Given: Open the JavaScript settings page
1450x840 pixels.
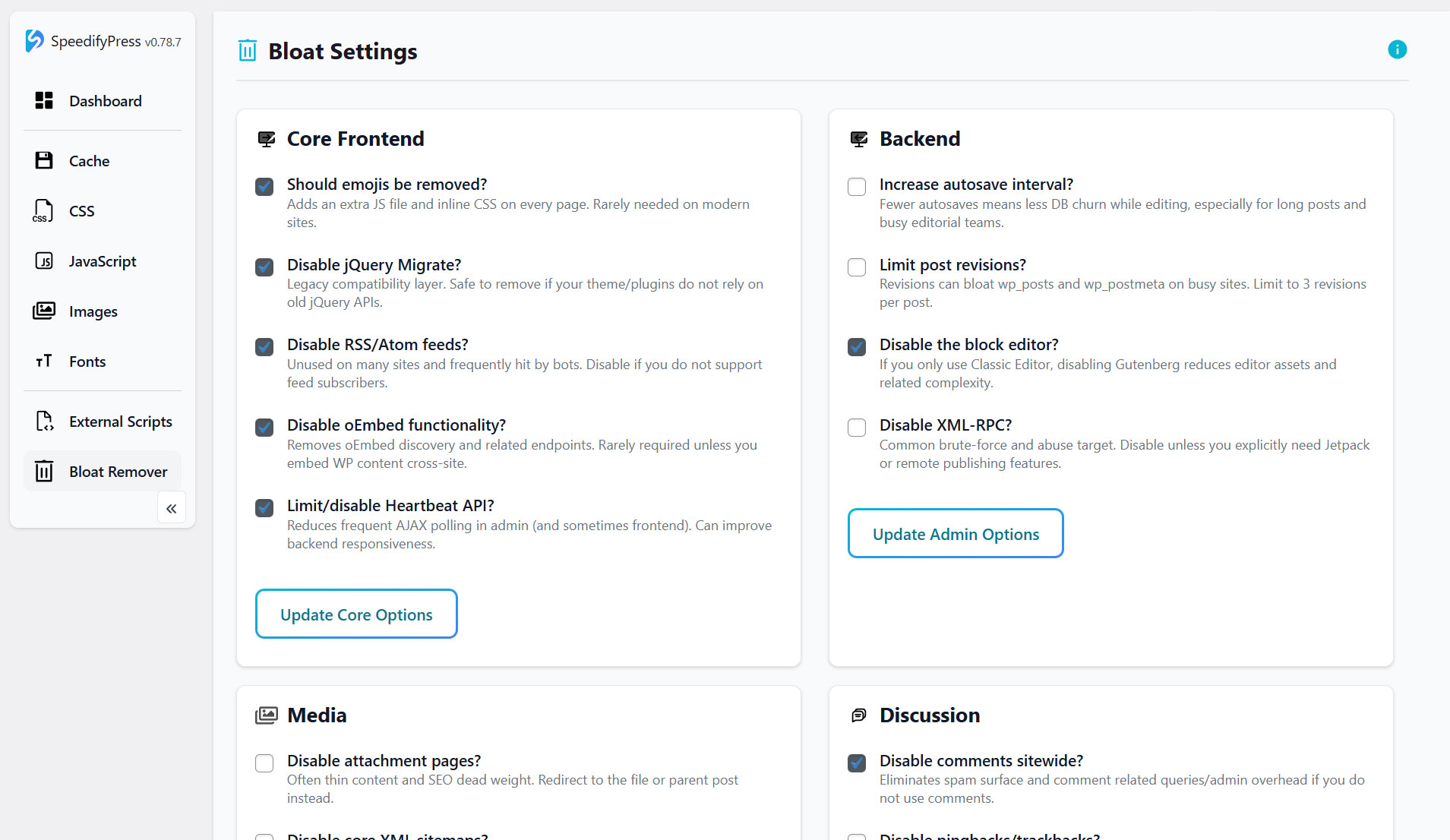Looking at the screenshot, I should point(103,261).
